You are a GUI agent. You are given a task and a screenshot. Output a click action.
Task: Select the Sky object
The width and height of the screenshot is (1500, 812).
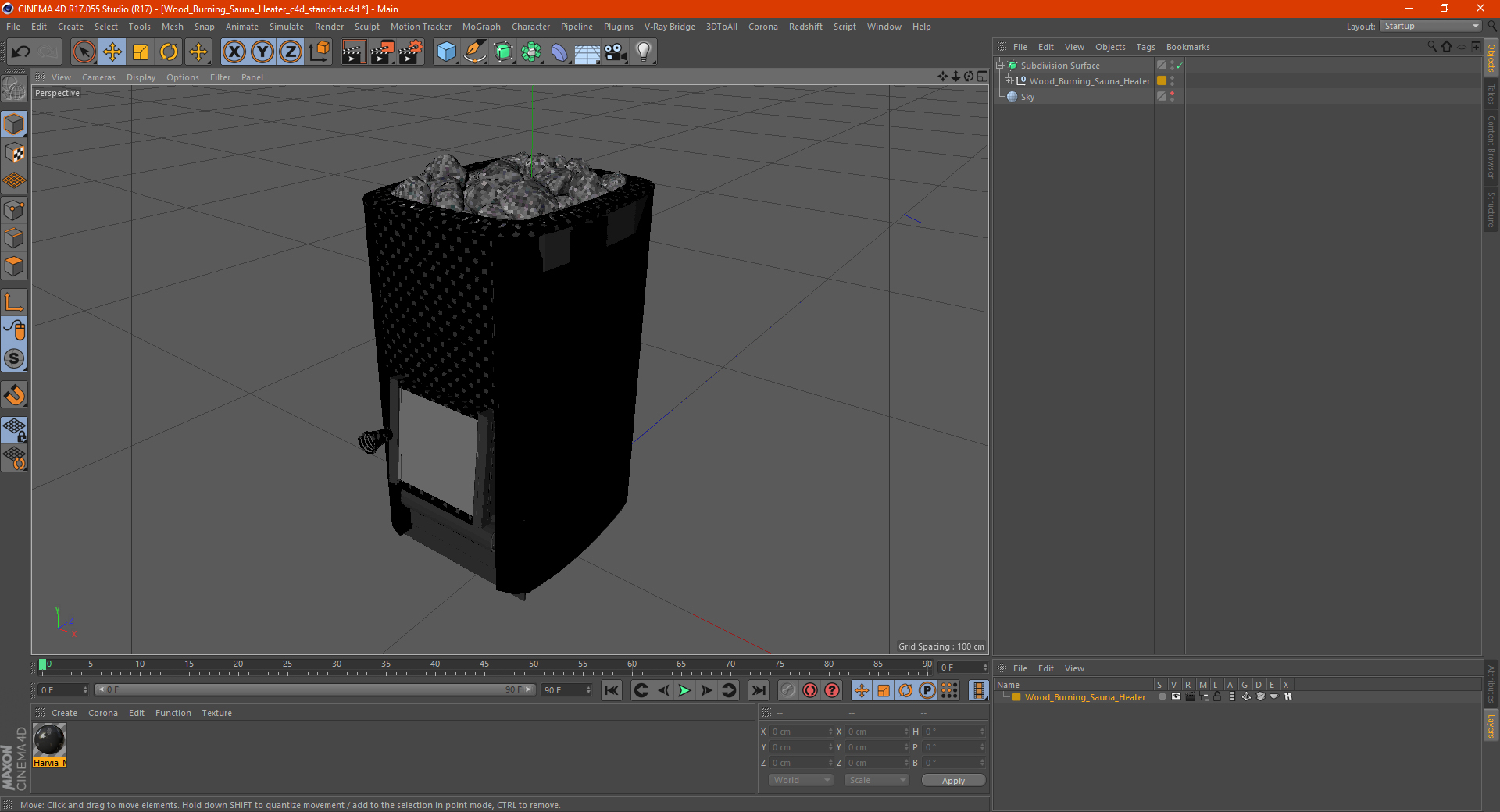tap(1027, 97)
